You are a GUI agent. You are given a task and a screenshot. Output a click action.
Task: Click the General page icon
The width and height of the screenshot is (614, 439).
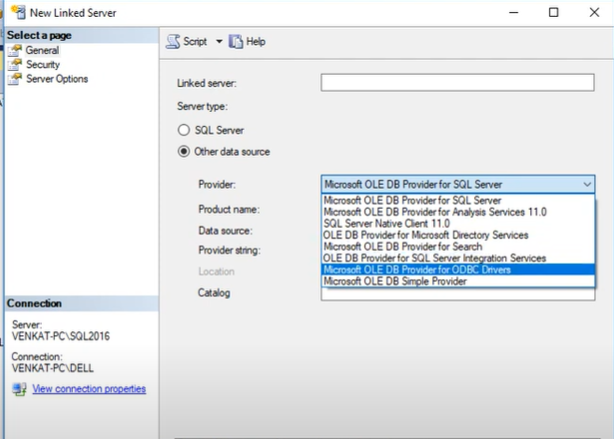[x=15, y=51]
